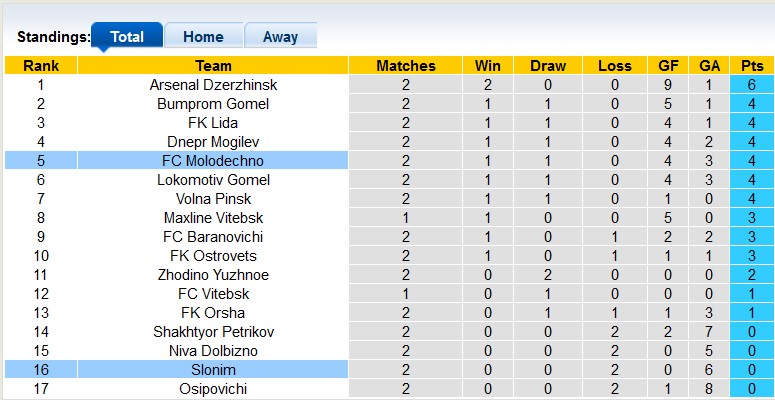The image size is (775, 400).
Task: Open the highlighted FC Molodechno row
Action: pyautogui.click(x=213, y=161)
